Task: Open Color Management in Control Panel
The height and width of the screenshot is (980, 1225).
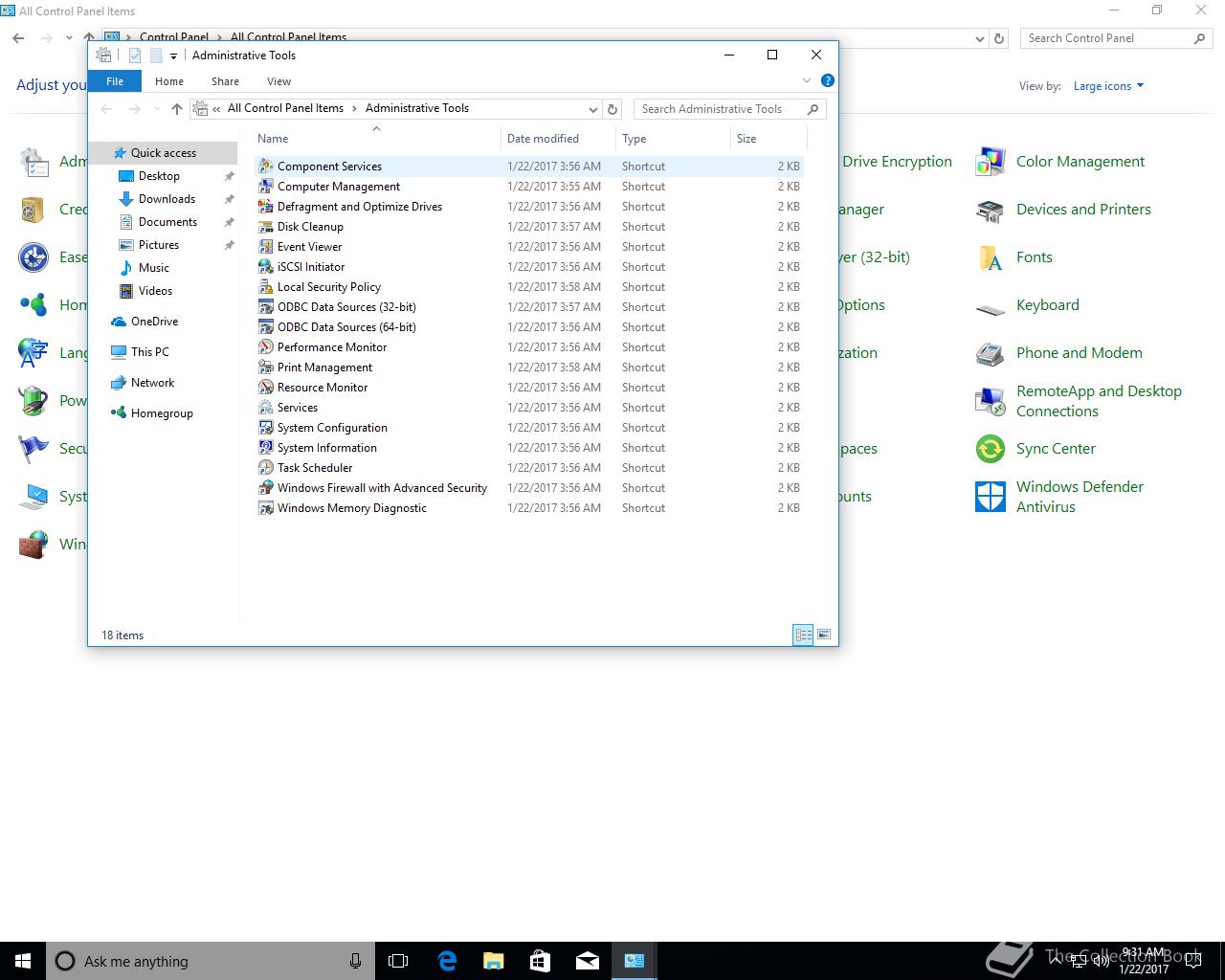Action: (1060, 162)
